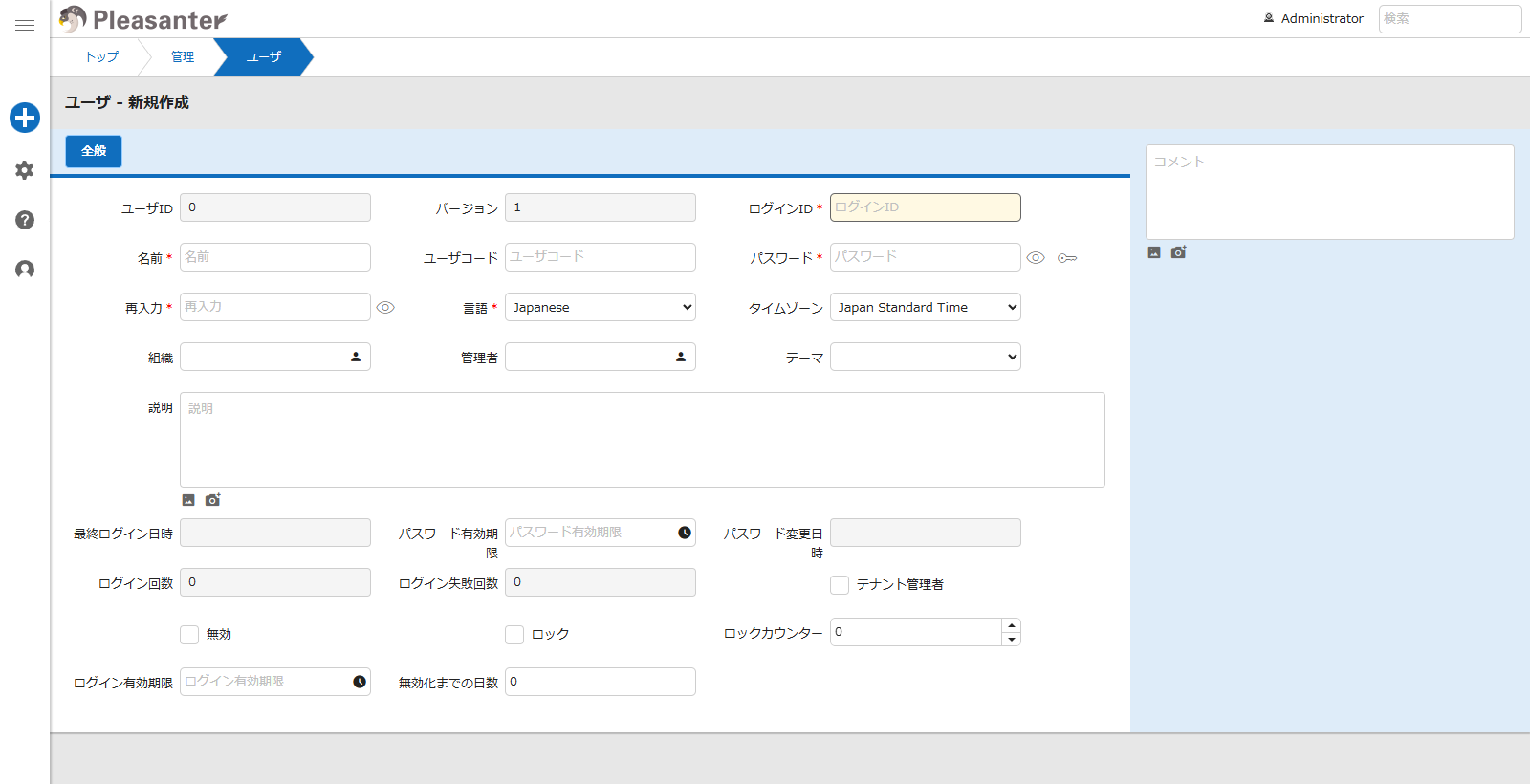The image size is (1530, 784).
Task: Insert image into 説明 field
Action: click(x=188, y=500)
